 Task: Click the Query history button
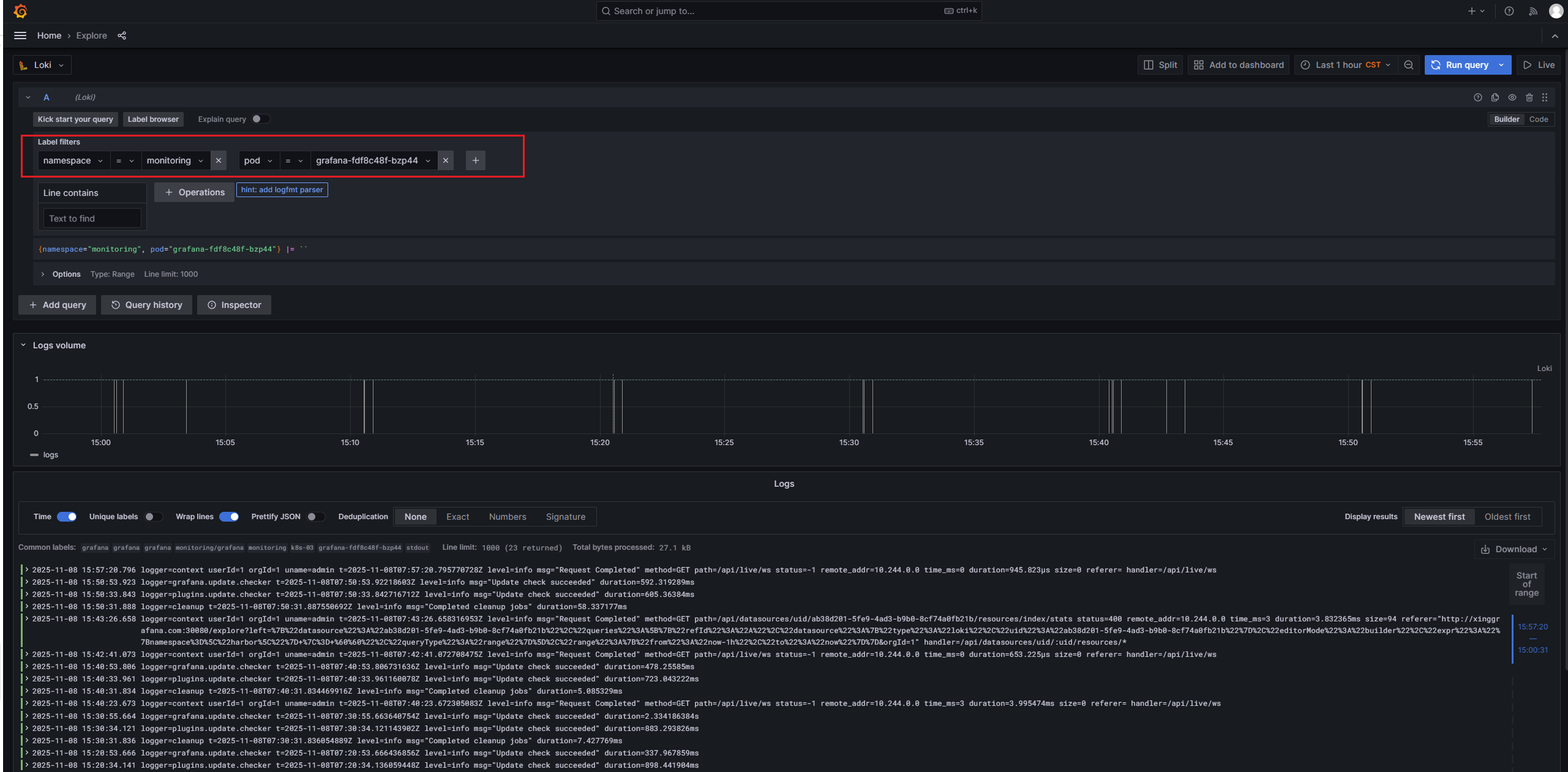point(146,305)
